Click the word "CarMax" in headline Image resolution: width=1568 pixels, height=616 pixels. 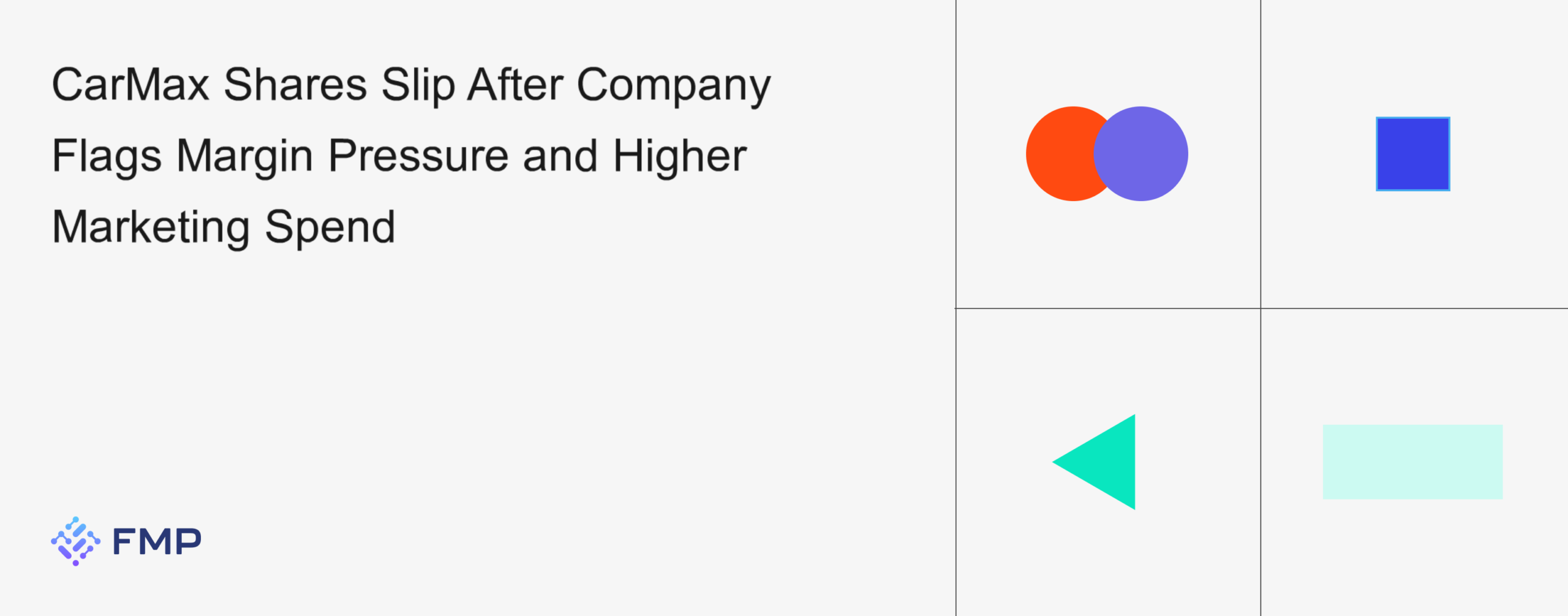click(130, 85)
